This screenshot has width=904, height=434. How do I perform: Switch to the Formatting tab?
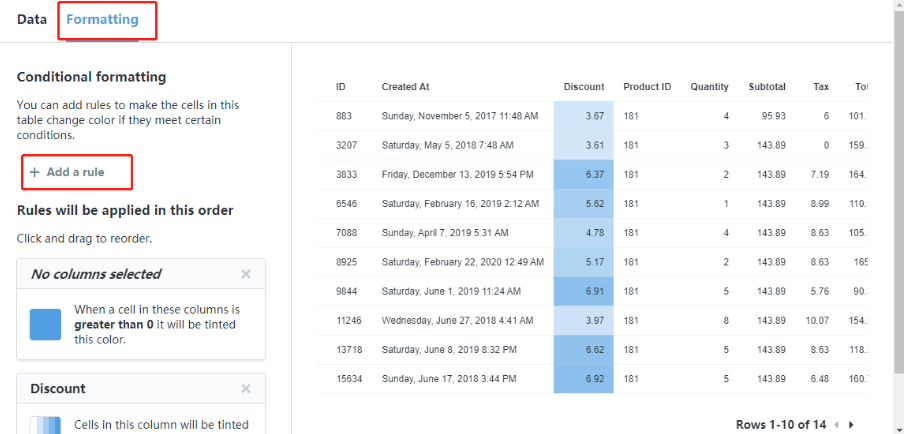click(x=102, y=19)
